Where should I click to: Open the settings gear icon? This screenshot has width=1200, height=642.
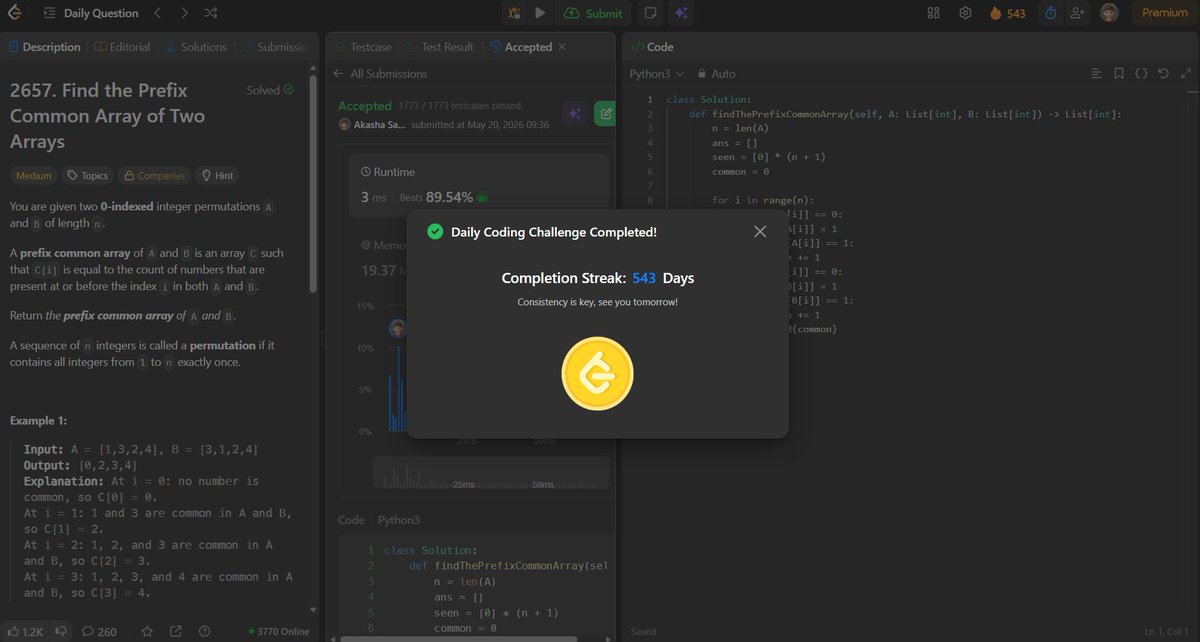click(x=965, y=13)
